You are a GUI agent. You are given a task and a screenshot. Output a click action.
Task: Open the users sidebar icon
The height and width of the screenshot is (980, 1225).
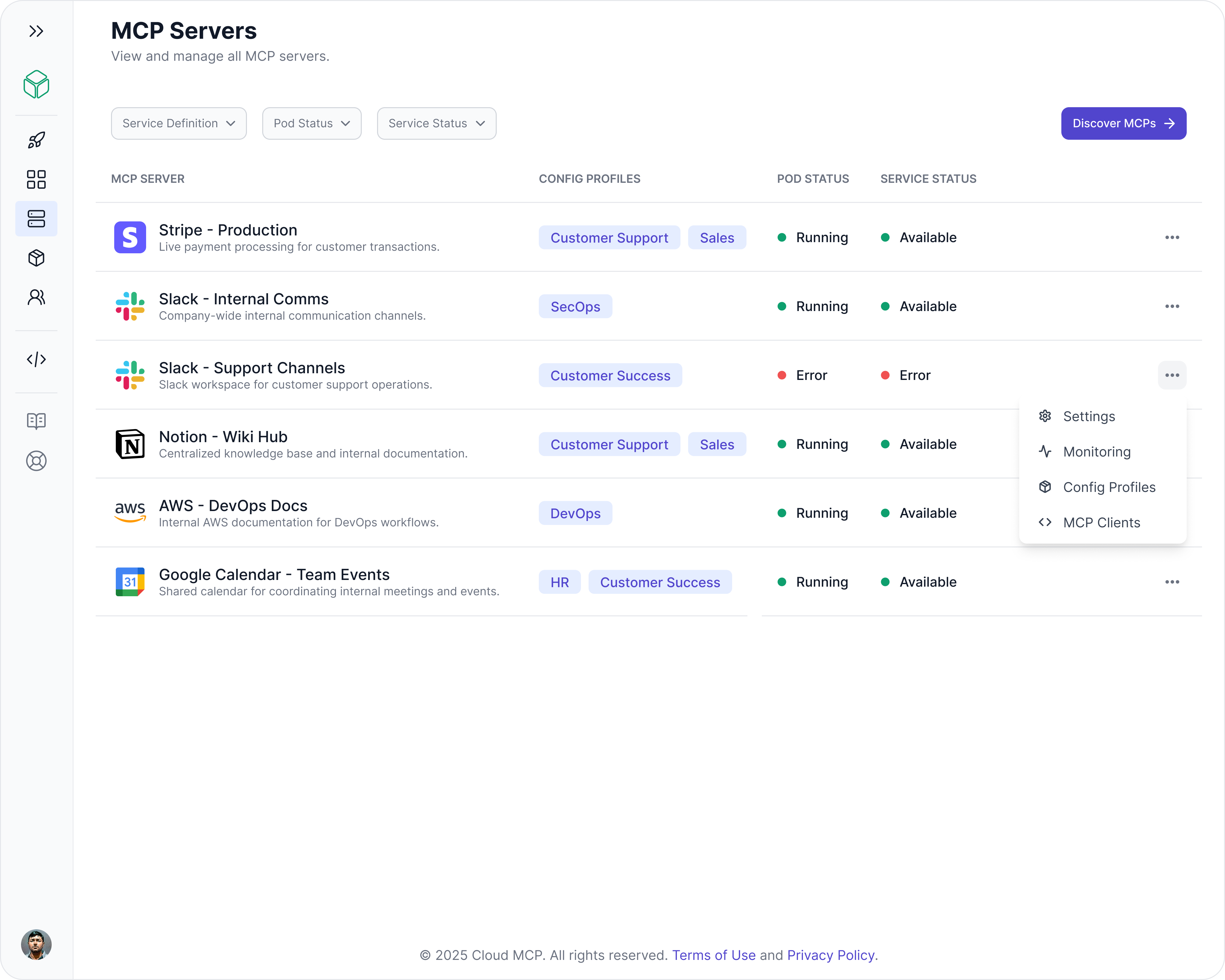pos(36,297)
